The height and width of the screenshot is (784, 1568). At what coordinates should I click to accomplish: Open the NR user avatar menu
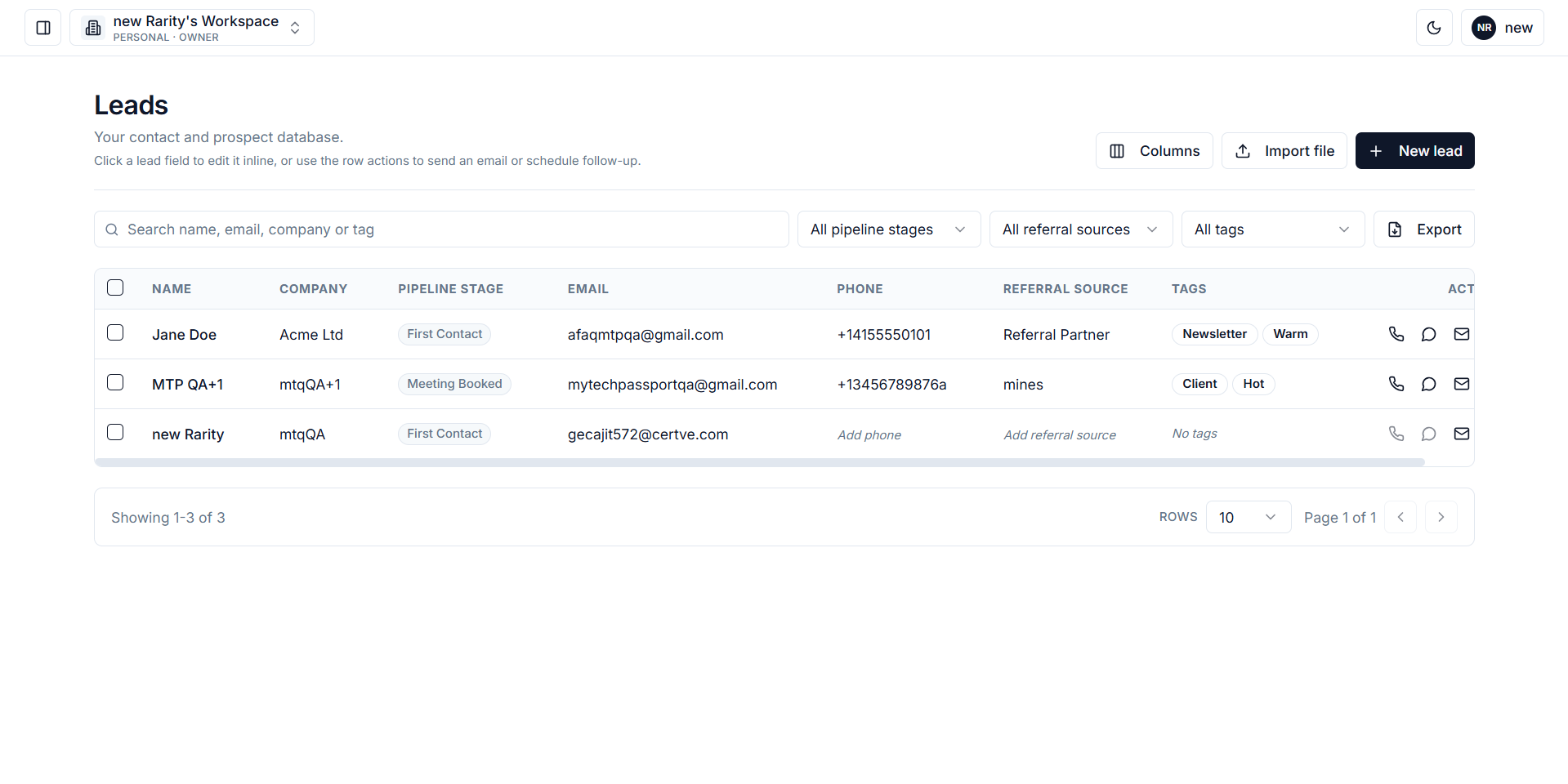pyautogui.click(x=1502, y=28)
